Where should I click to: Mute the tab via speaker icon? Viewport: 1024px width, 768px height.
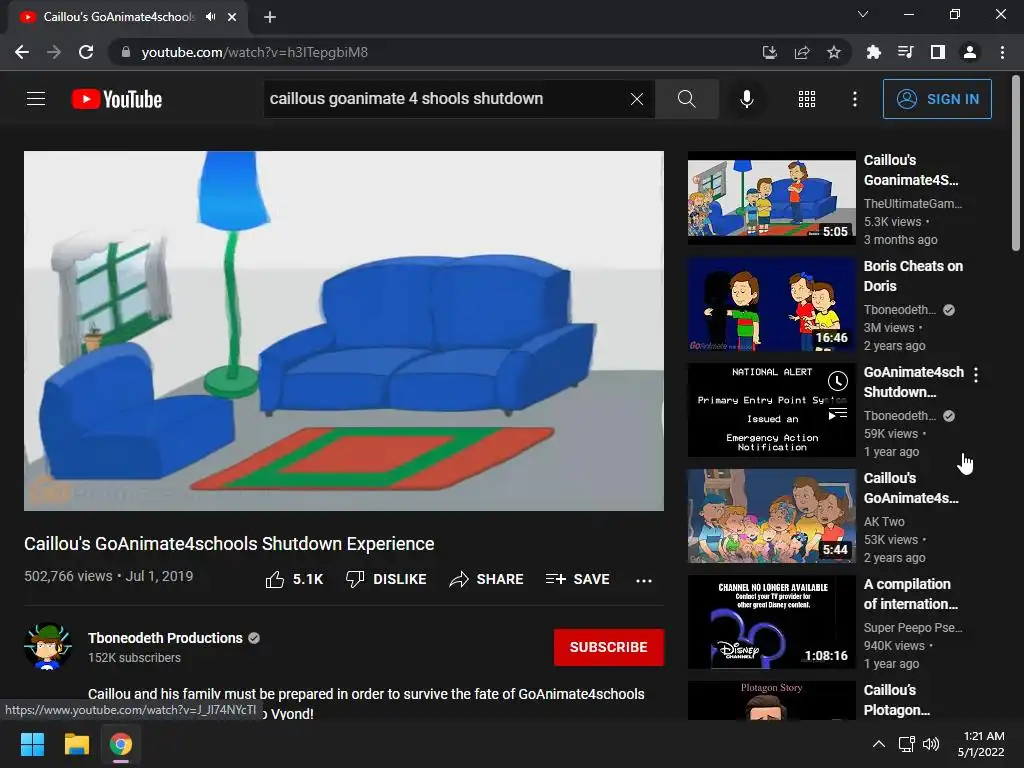click(210, 17)
